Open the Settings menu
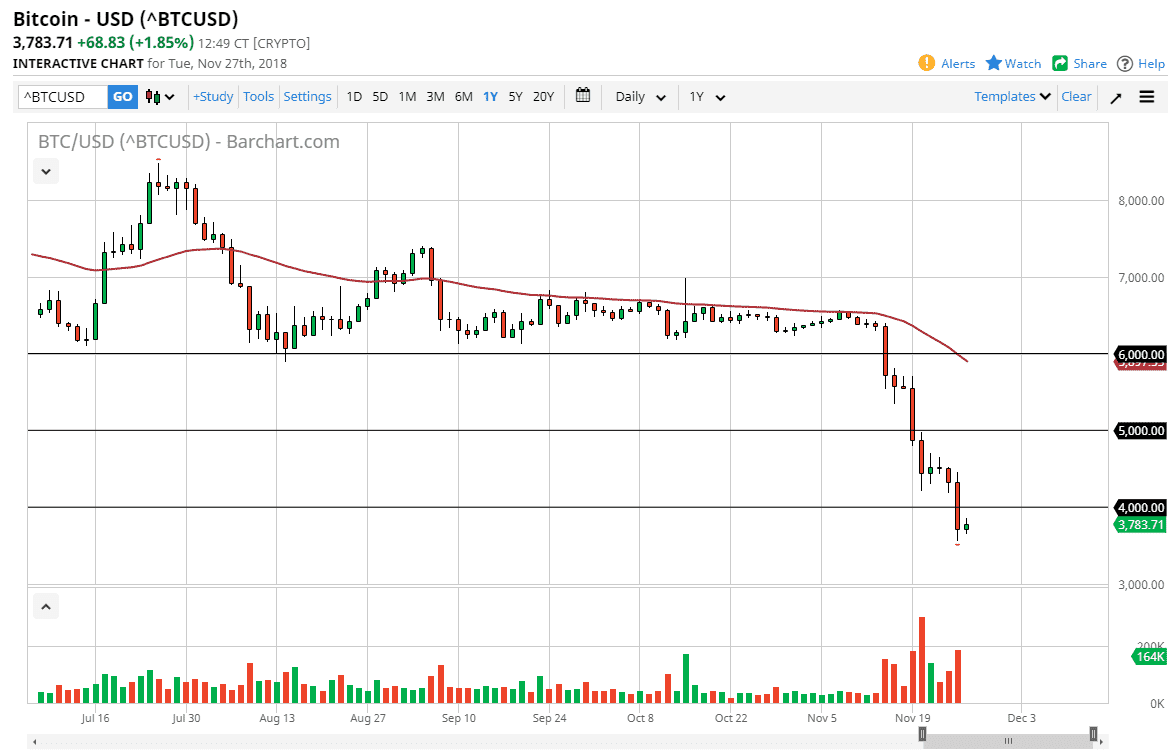This screenshot has height=751, width=1176. (307, 96)
